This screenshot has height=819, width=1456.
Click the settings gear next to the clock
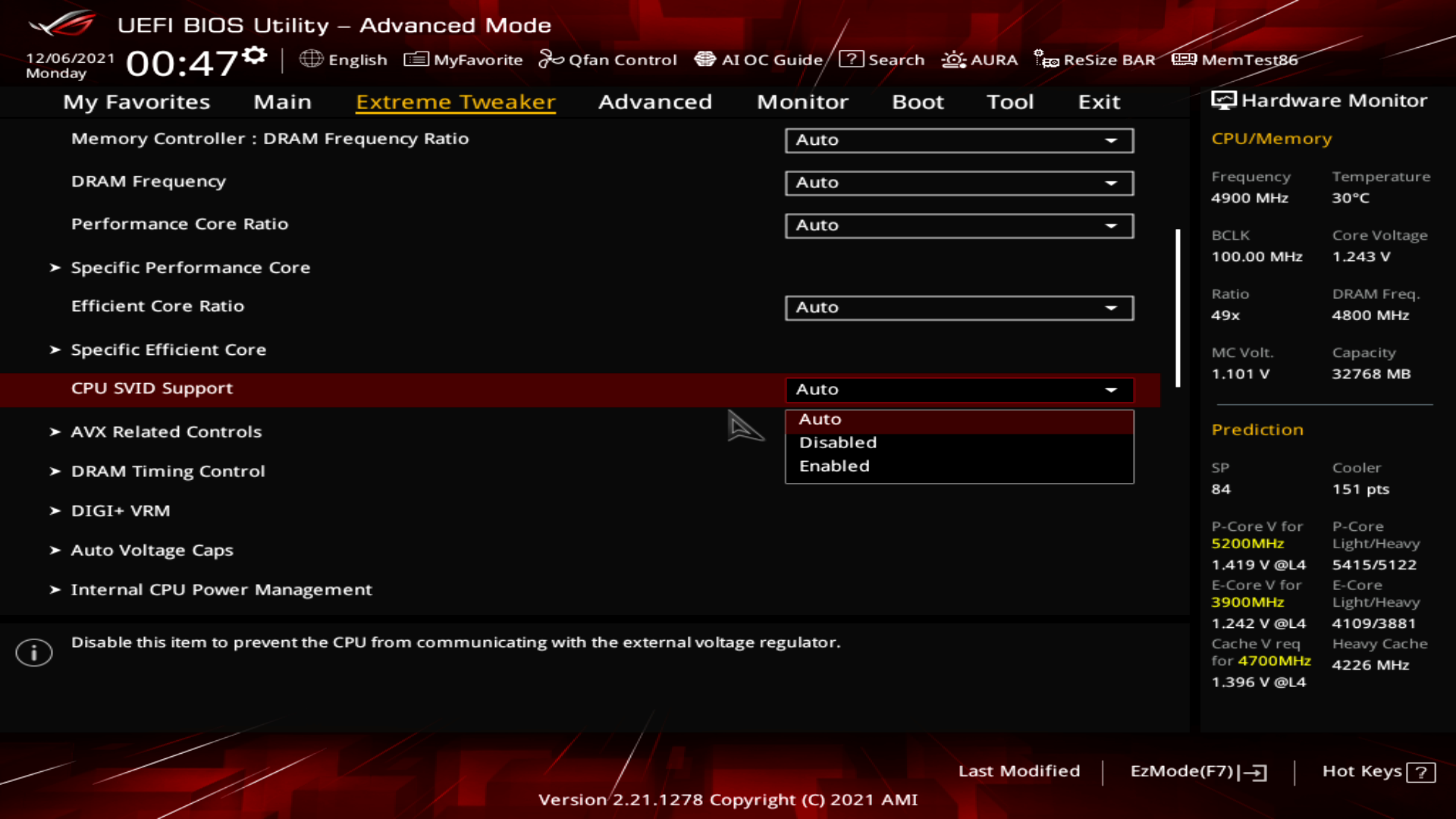(x=256, y=55)
